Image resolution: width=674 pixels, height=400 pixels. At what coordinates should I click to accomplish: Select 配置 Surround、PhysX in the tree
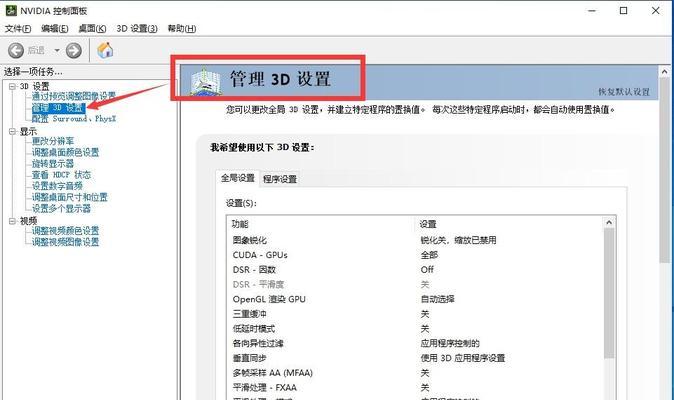[74, 119]
